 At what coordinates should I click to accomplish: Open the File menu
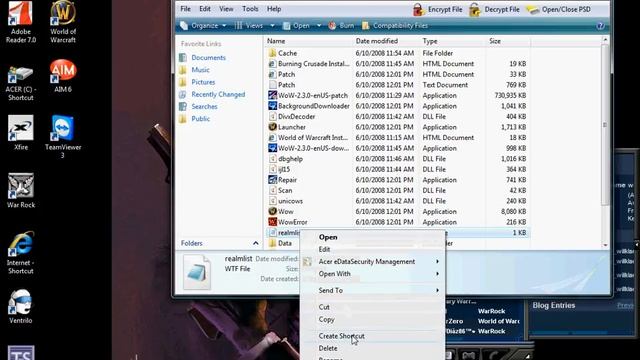click(185, 9)
